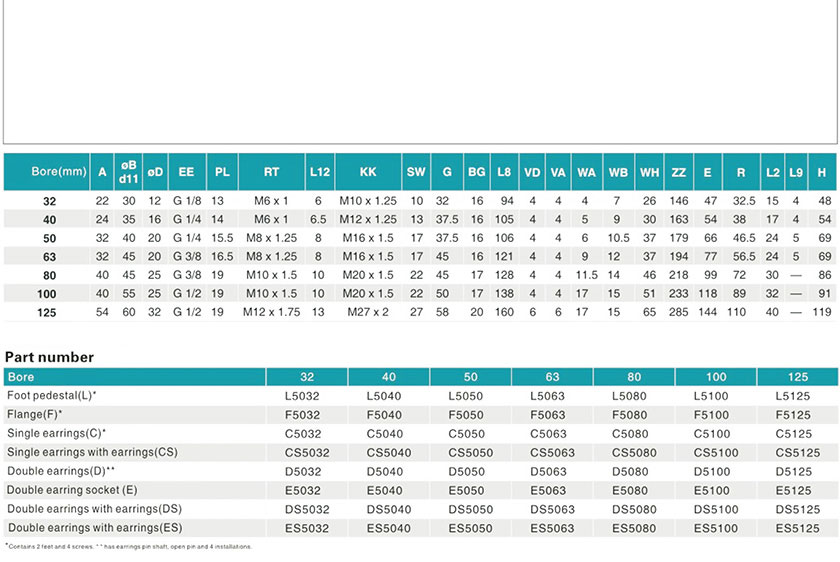Select part number D5040
The image size is (840, 562).
[x=388, y=471]
